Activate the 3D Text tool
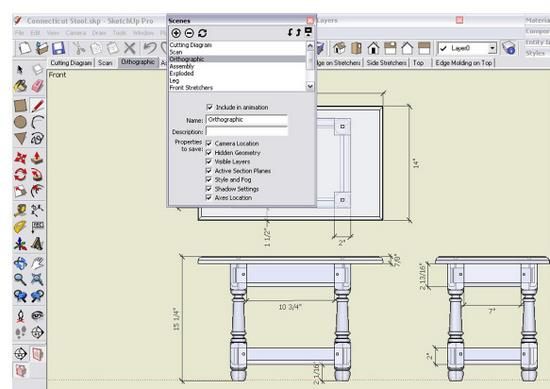The width and height of the screenshot is (550, 389). point(37,243)
